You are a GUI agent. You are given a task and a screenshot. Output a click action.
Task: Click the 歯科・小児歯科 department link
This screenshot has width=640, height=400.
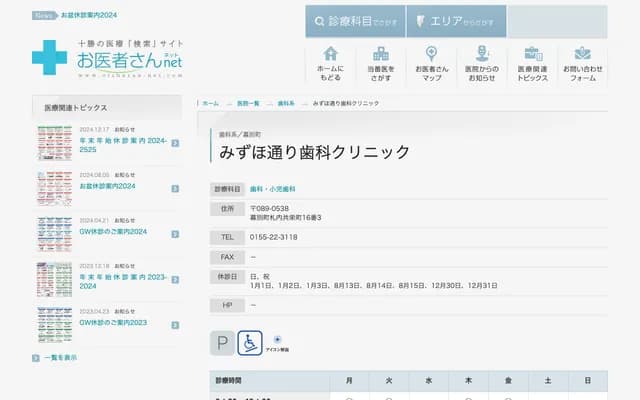coord(270,188)
